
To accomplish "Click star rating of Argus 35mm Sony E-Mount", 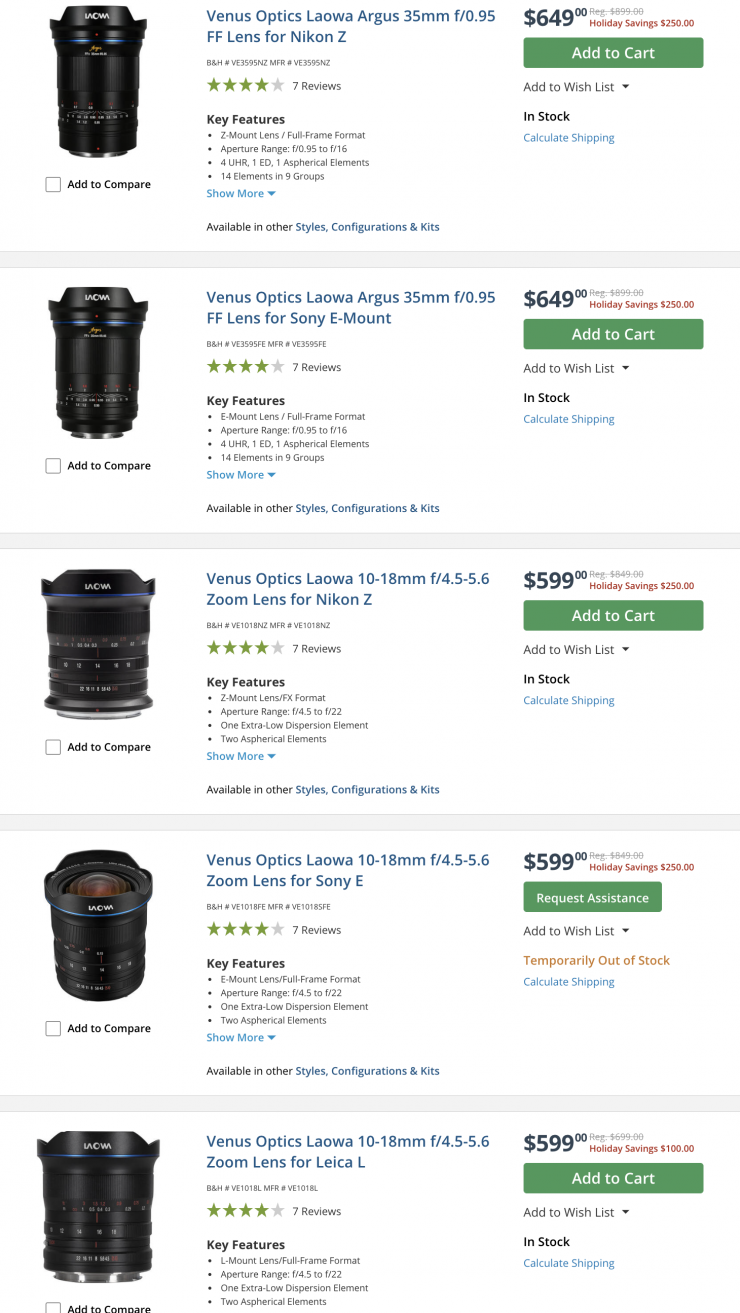I will point(245,367).
